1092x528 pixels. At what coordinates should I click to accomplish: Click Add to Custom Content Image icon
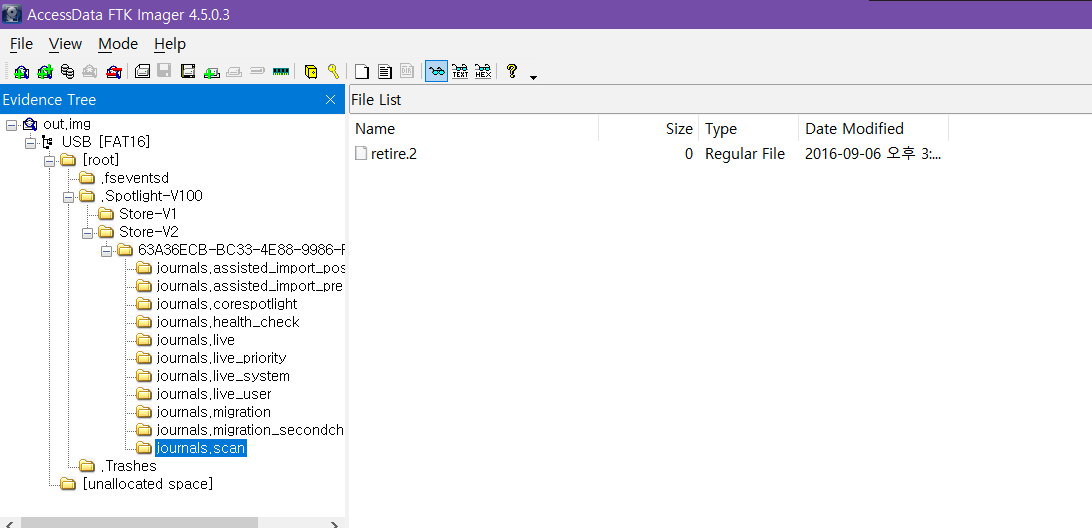tap(212, 71)
